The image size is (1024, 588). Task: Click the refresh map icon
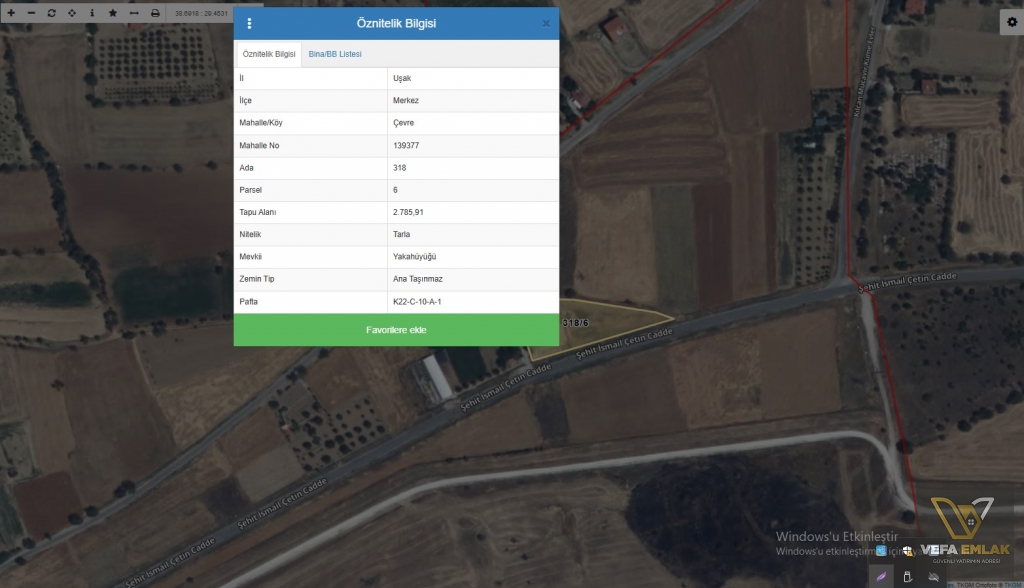pos(52,13)
